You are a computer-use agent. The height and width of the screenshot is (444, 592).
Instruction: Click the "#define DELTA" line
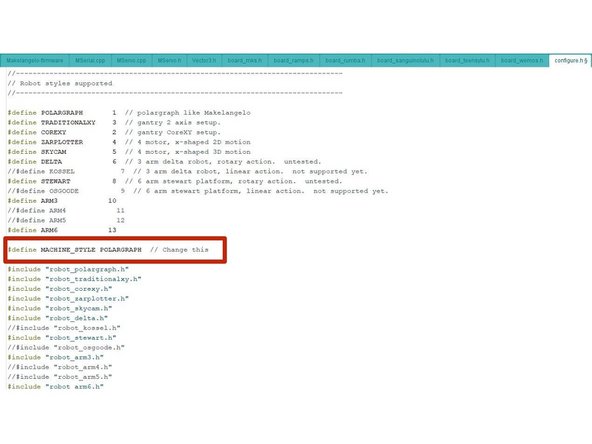[x=164, y=162]
